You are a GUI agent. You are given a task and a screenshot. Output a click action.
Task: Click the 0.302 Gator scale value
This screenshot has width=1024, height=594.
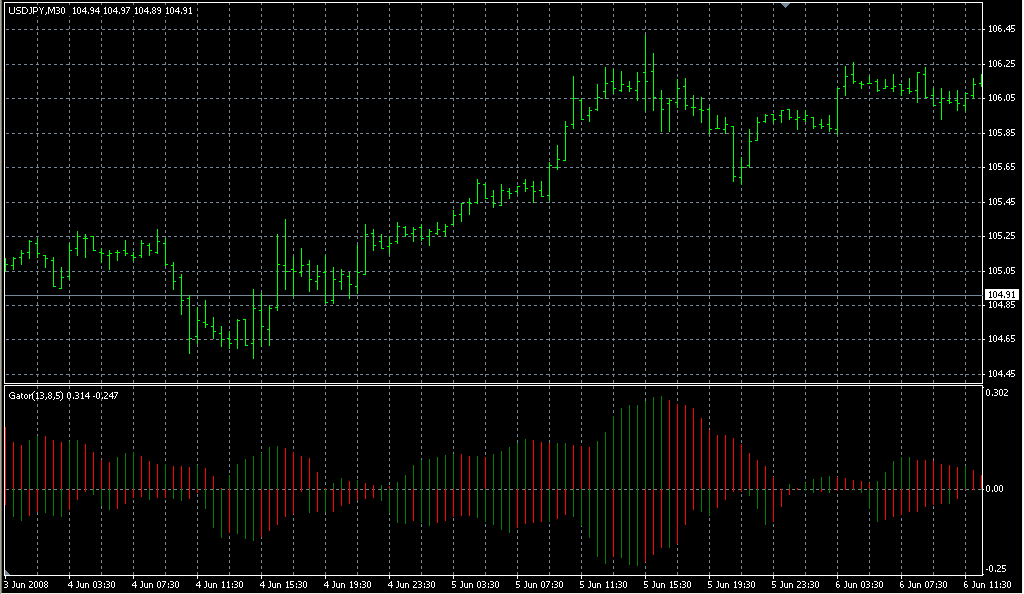pos(998,392)
